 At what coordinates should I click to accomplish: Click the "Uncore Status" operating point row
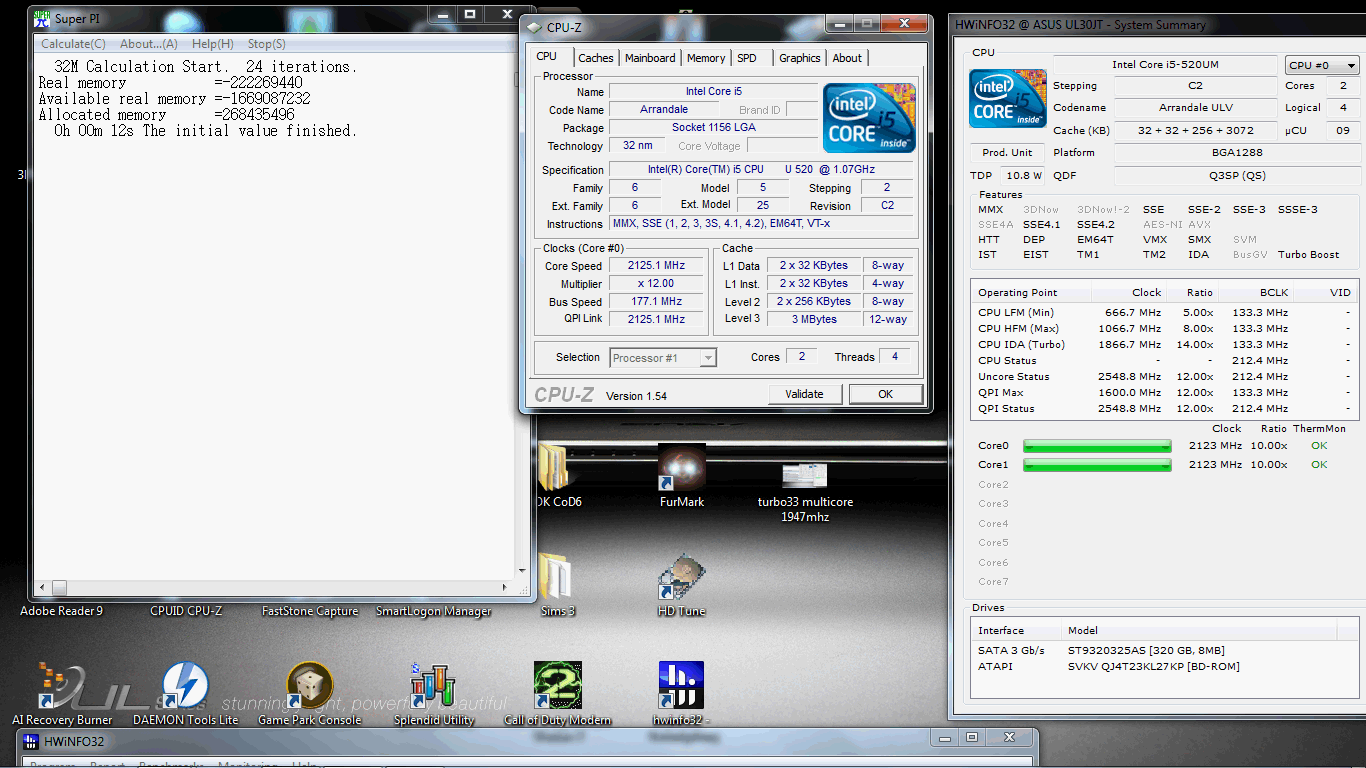[x=1165, y=377]
